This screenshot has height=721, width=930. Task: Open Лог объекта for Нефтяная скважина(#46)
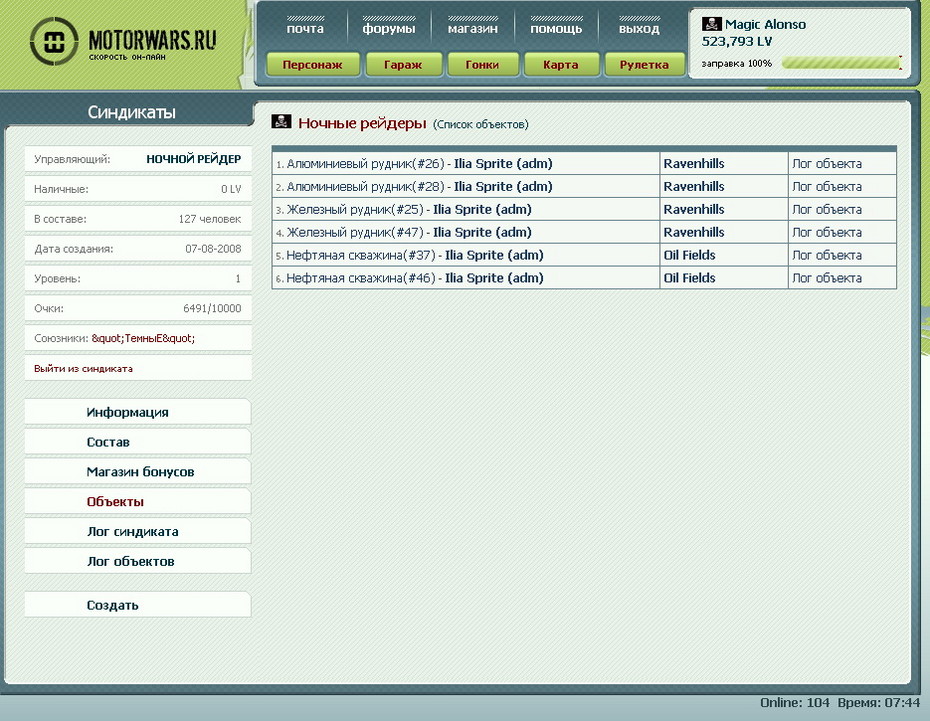(x=826, y=278)
